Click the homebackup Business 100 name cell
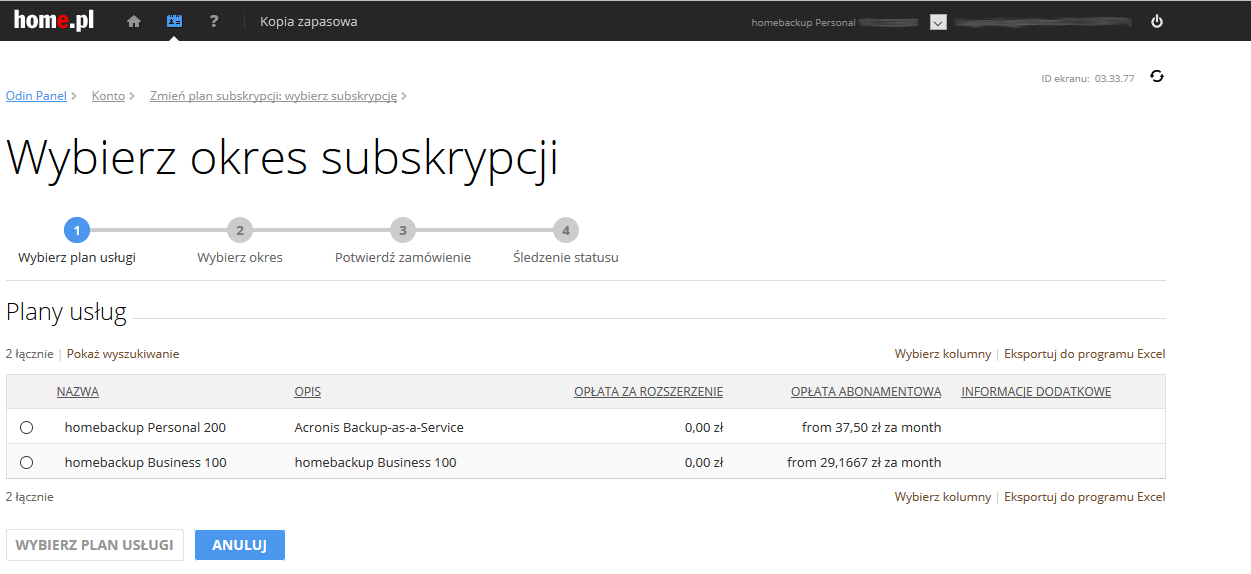 [x=145, y=462]
